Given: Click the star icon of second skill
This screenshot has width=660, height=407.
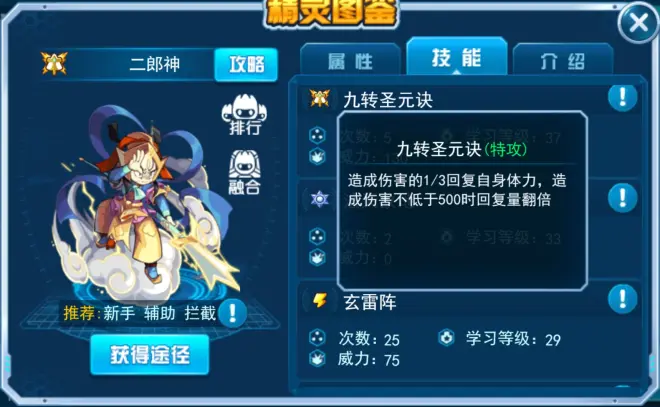Looking at the screenshot, I should click(x=319, y=199).
